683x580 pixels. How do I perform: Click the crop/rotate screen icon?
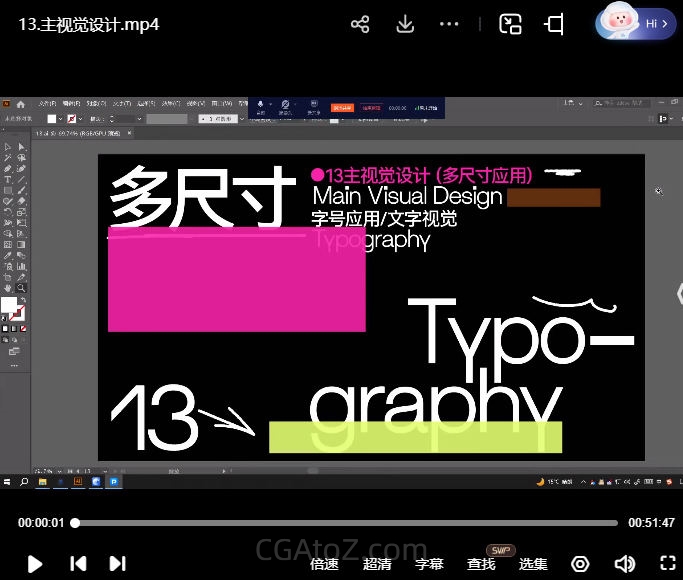(554, 24)
